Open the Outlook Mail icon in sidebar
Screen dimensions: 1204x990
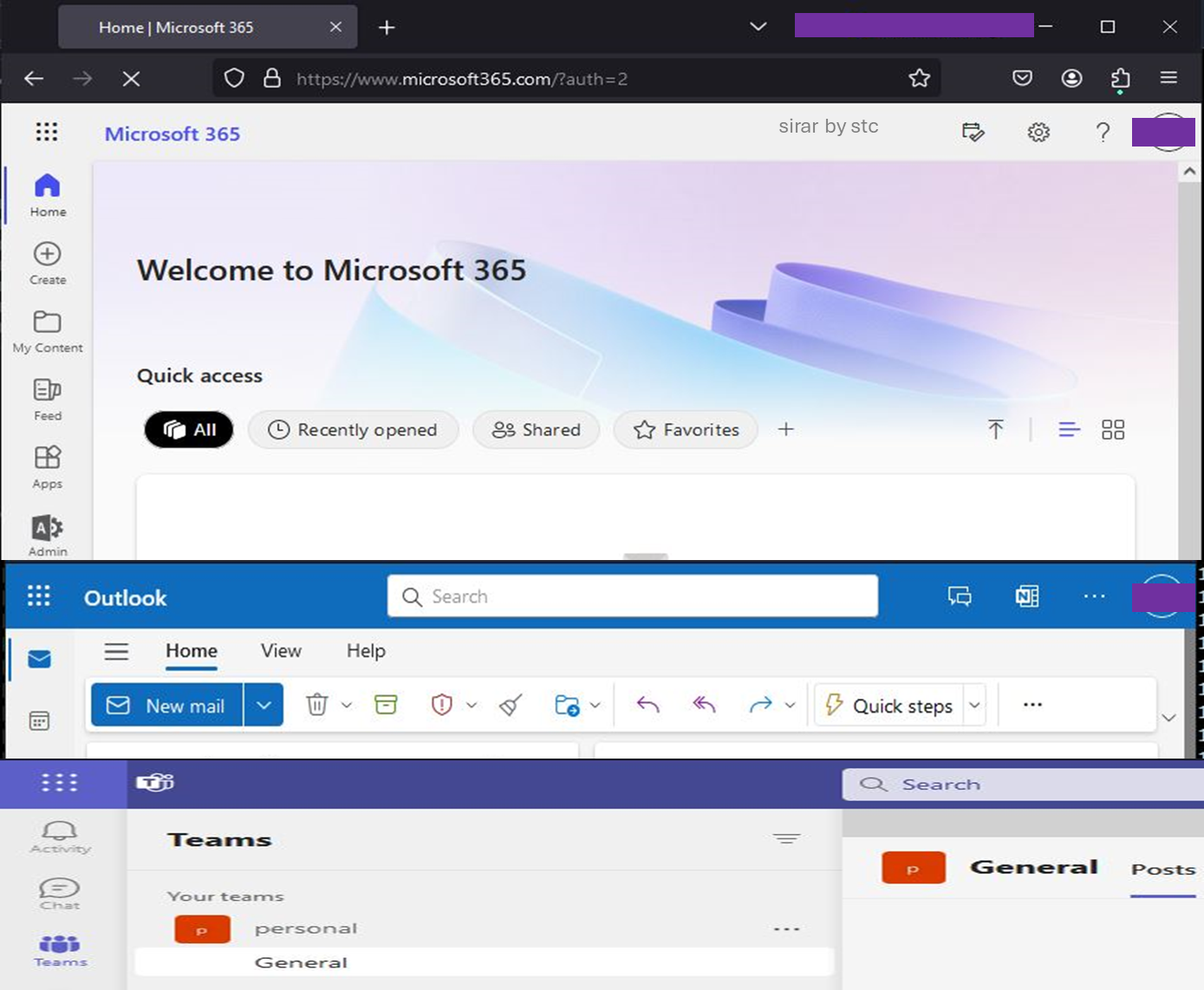point(40,660)
